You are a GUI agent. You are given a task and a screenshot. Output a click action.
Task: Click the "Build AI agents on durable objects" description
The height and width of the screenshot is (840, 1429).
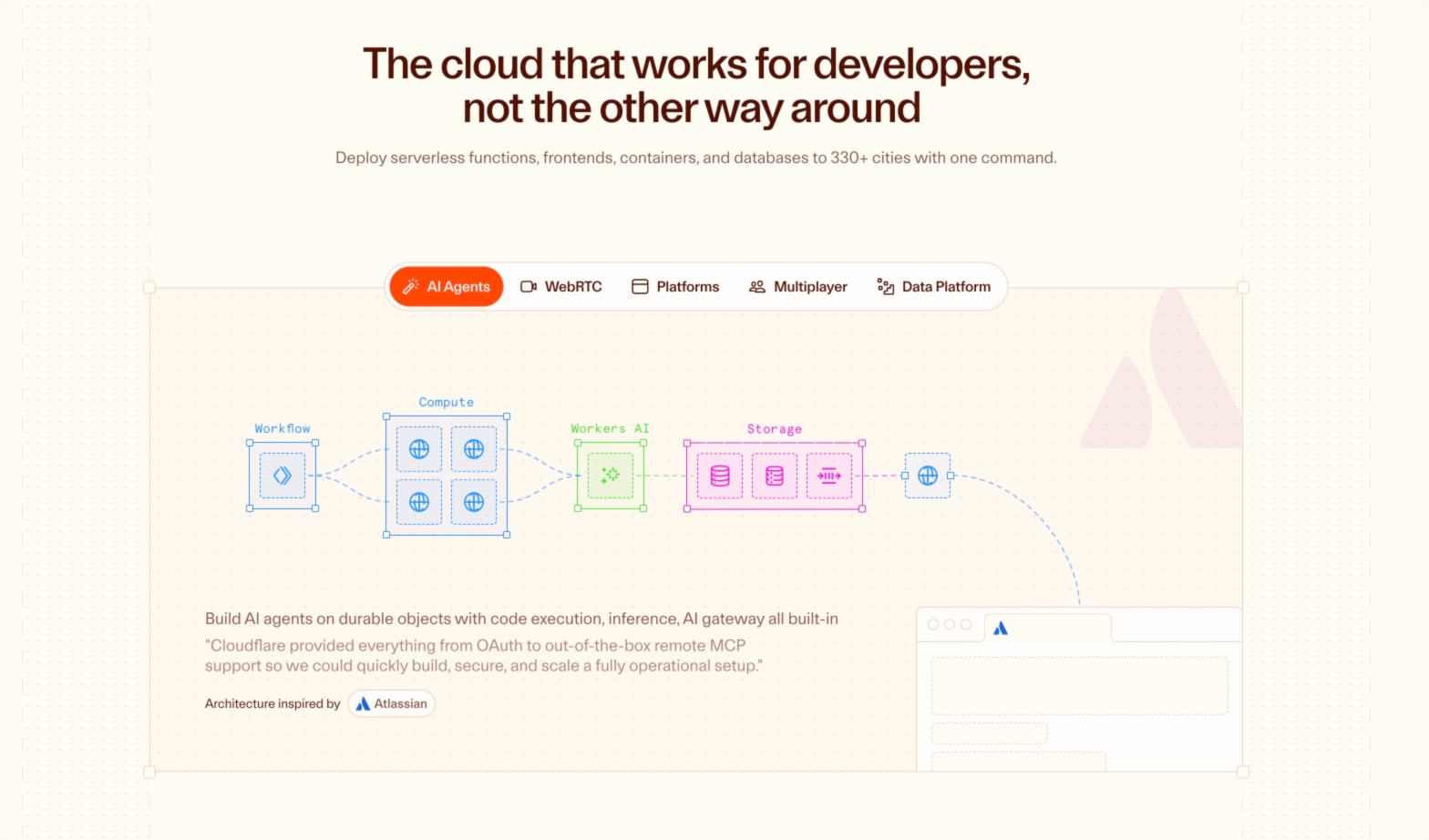521,620
